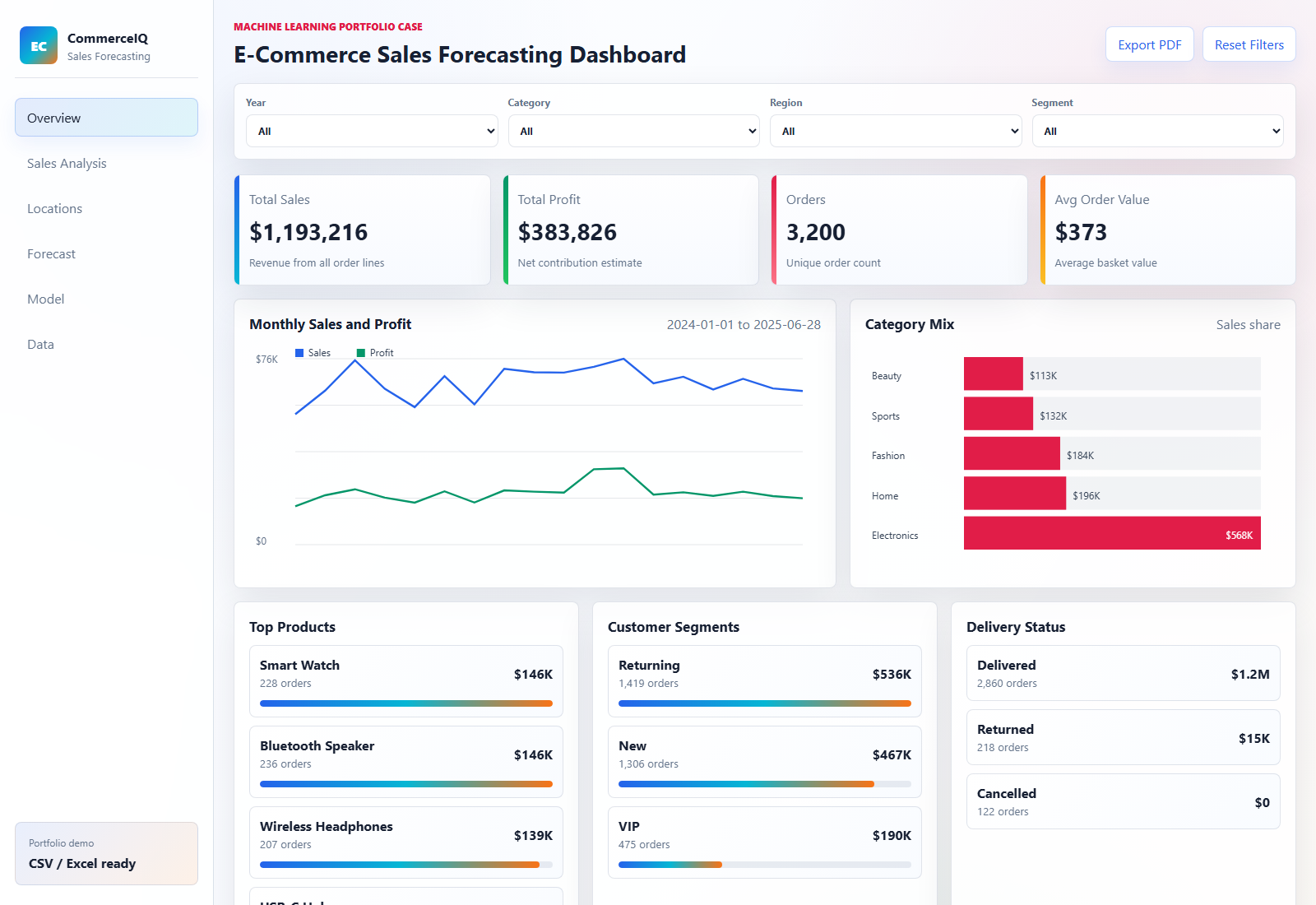Click Wireless Headphones progress bar

tap(406, 865)
